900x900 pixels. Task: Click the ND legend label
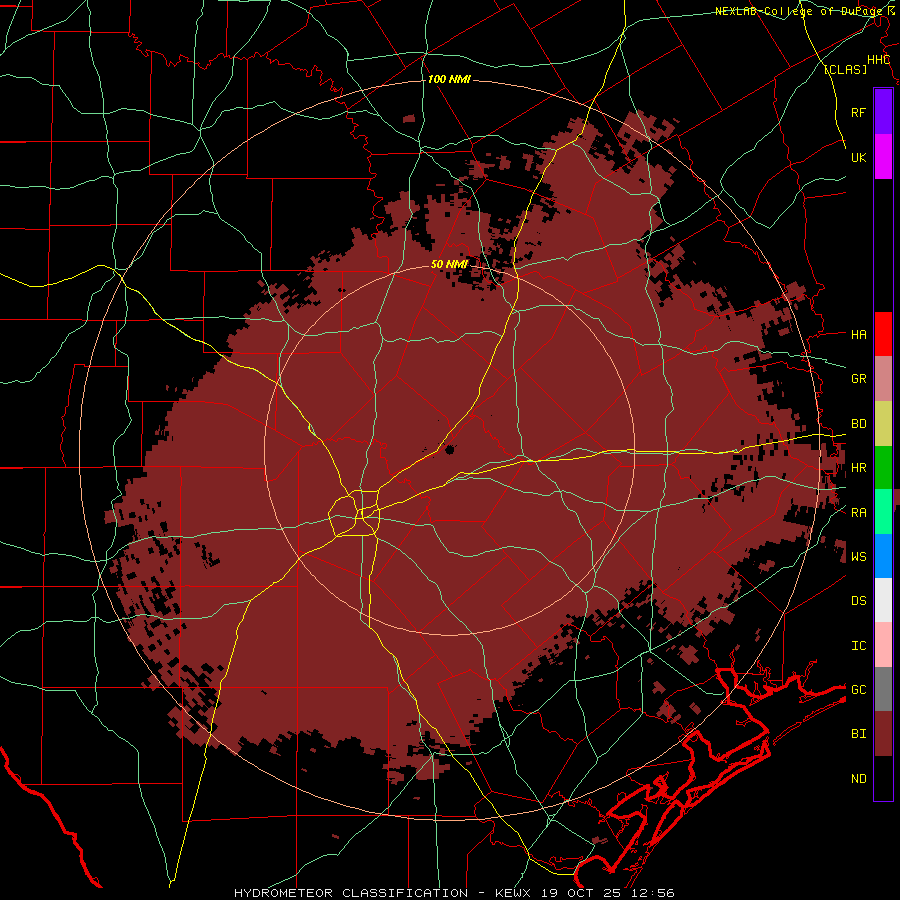[859, 779]
